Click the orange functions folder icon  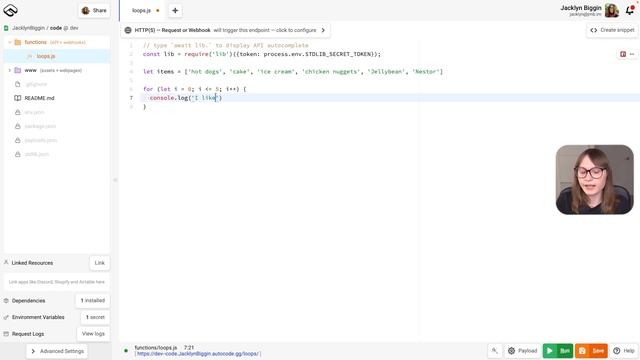click(x=18, y=42)
